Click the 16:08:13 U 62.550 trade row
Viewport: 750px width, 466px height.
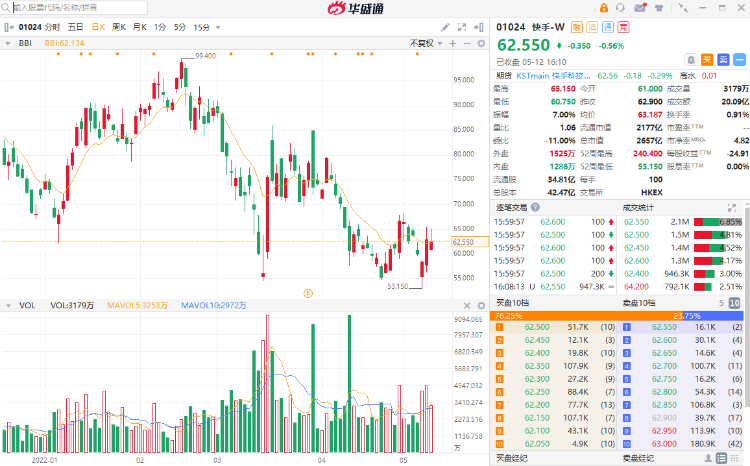pos(554,287)
